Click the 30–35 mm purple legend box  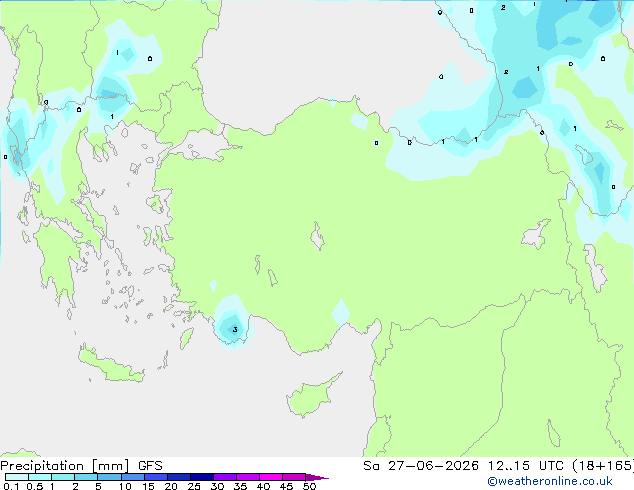point(225,477)
